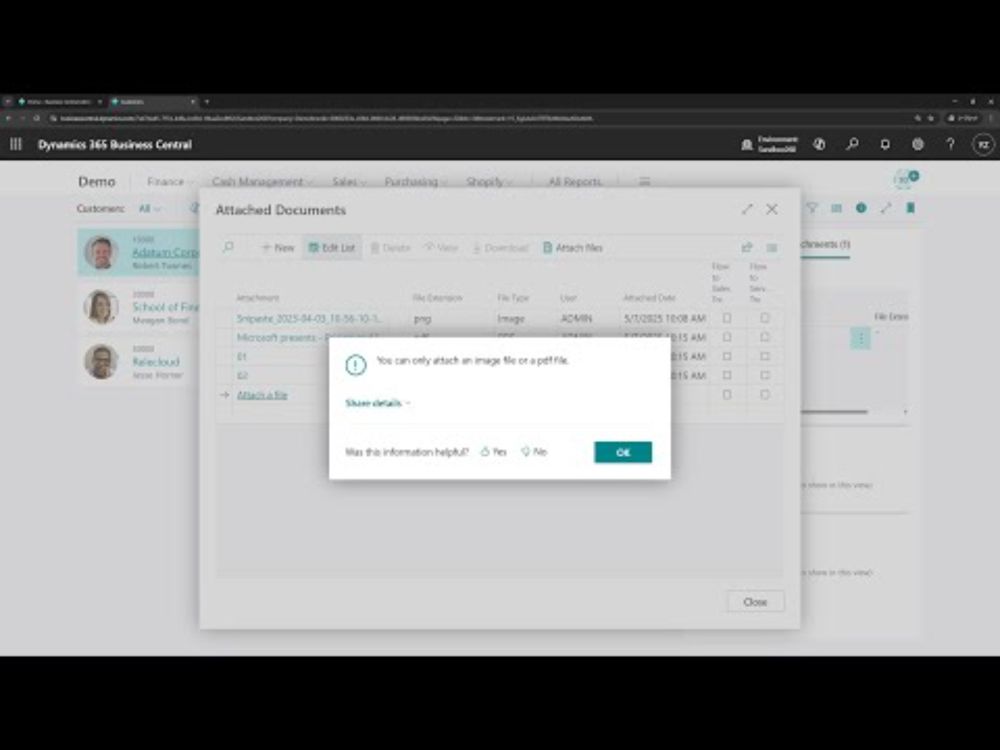Toggle the information FactBox icon
1000x750 pixels.
pos(861,208)
